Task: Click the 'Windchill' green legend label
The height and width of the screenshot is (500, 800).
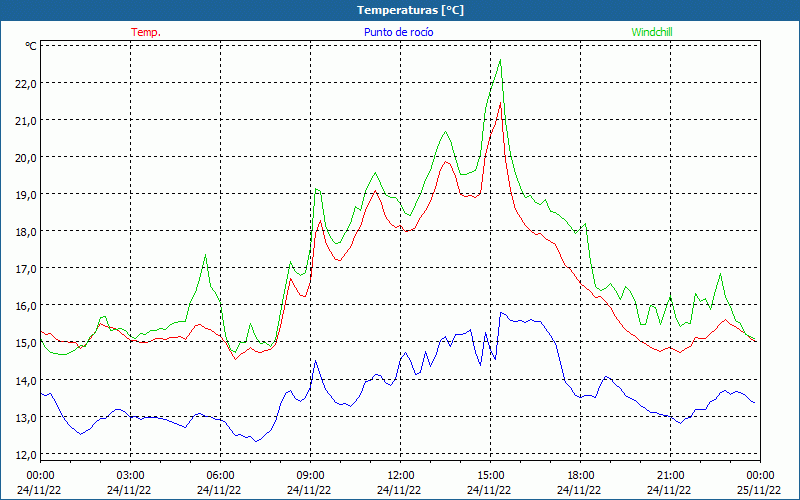Action: pos(652,32)
